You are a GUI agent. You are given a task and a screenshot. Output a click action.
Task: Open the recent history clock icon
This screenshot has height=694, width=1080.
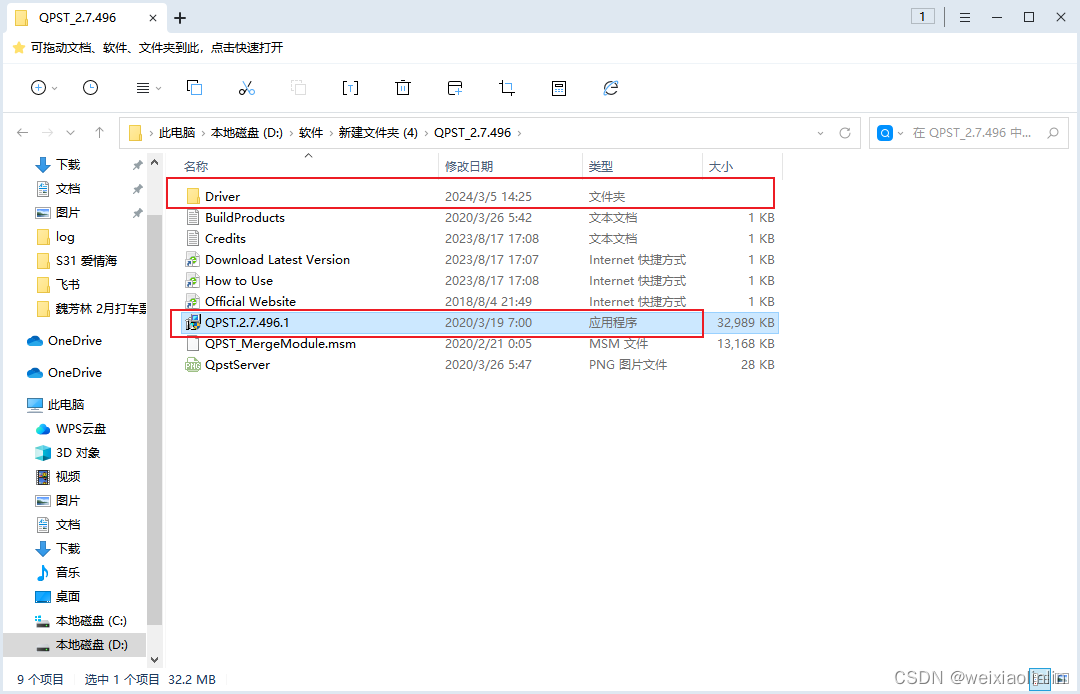coord(90,87)
